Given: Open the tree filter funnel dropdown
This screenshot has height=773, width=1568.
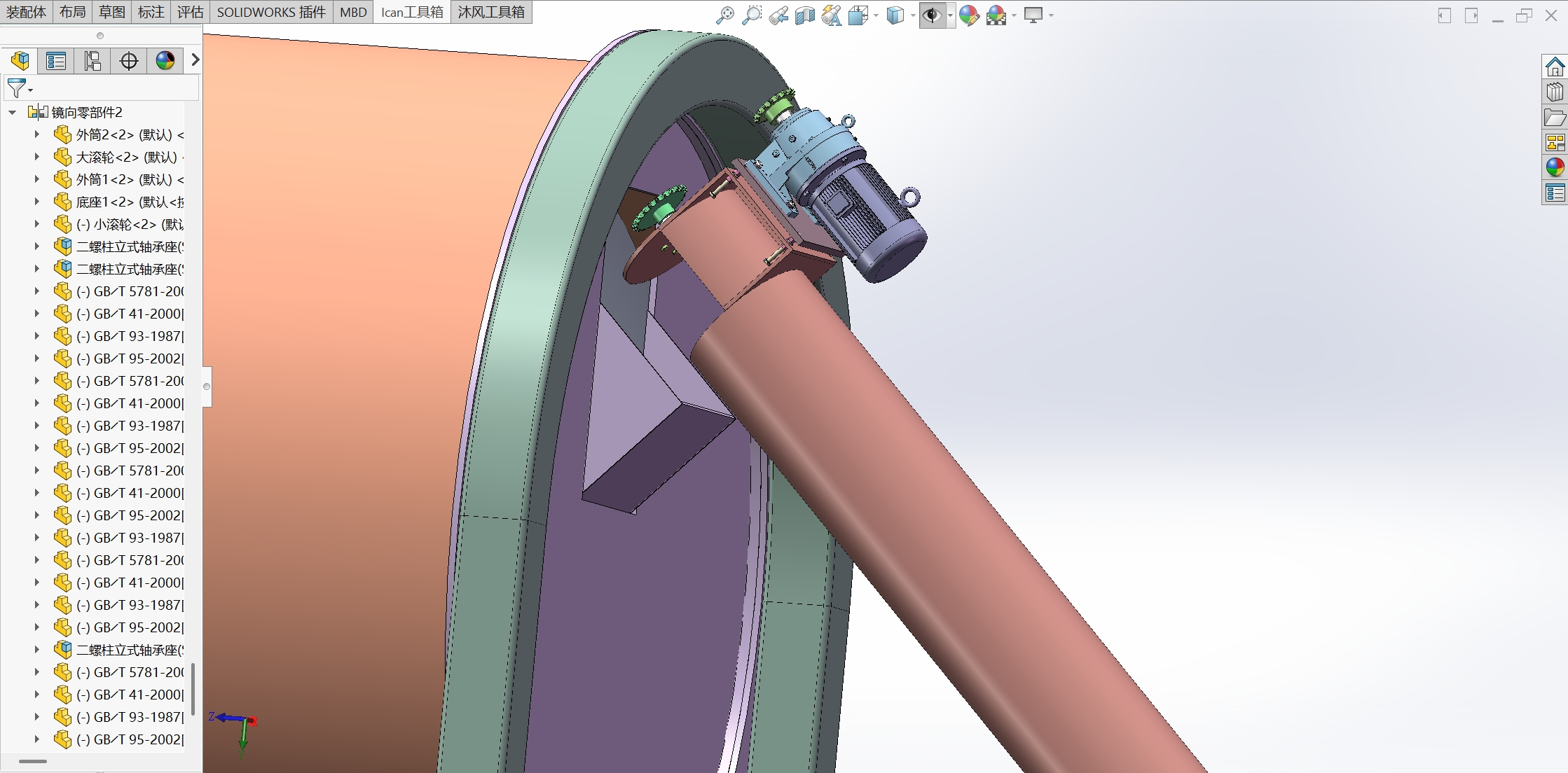Looking at the screenshot, I should pos(19,88).
